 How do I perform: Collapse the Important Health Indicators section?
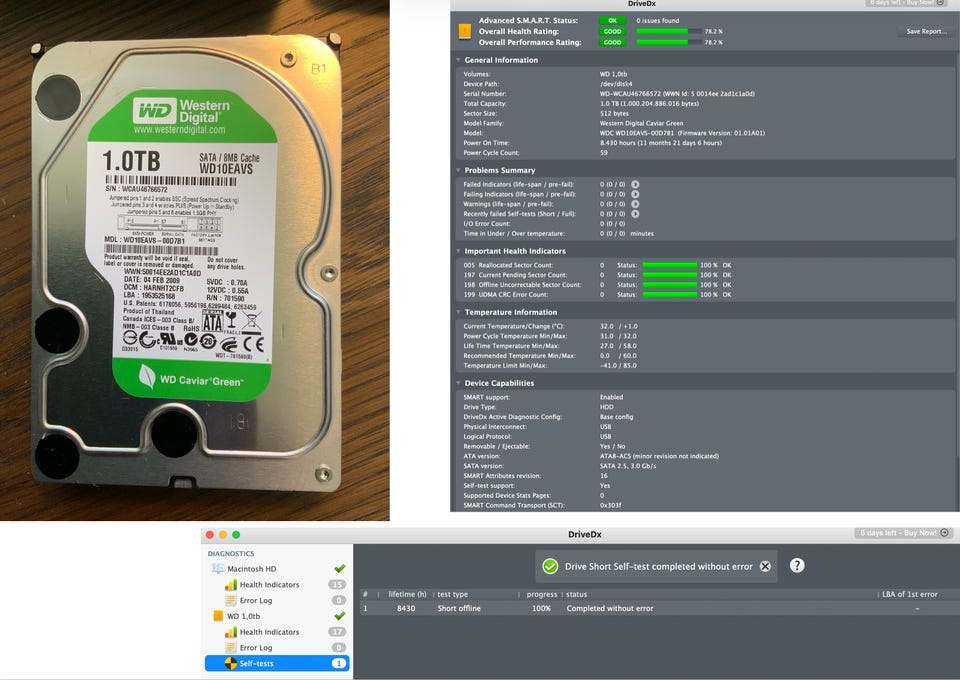coord(458,251)
